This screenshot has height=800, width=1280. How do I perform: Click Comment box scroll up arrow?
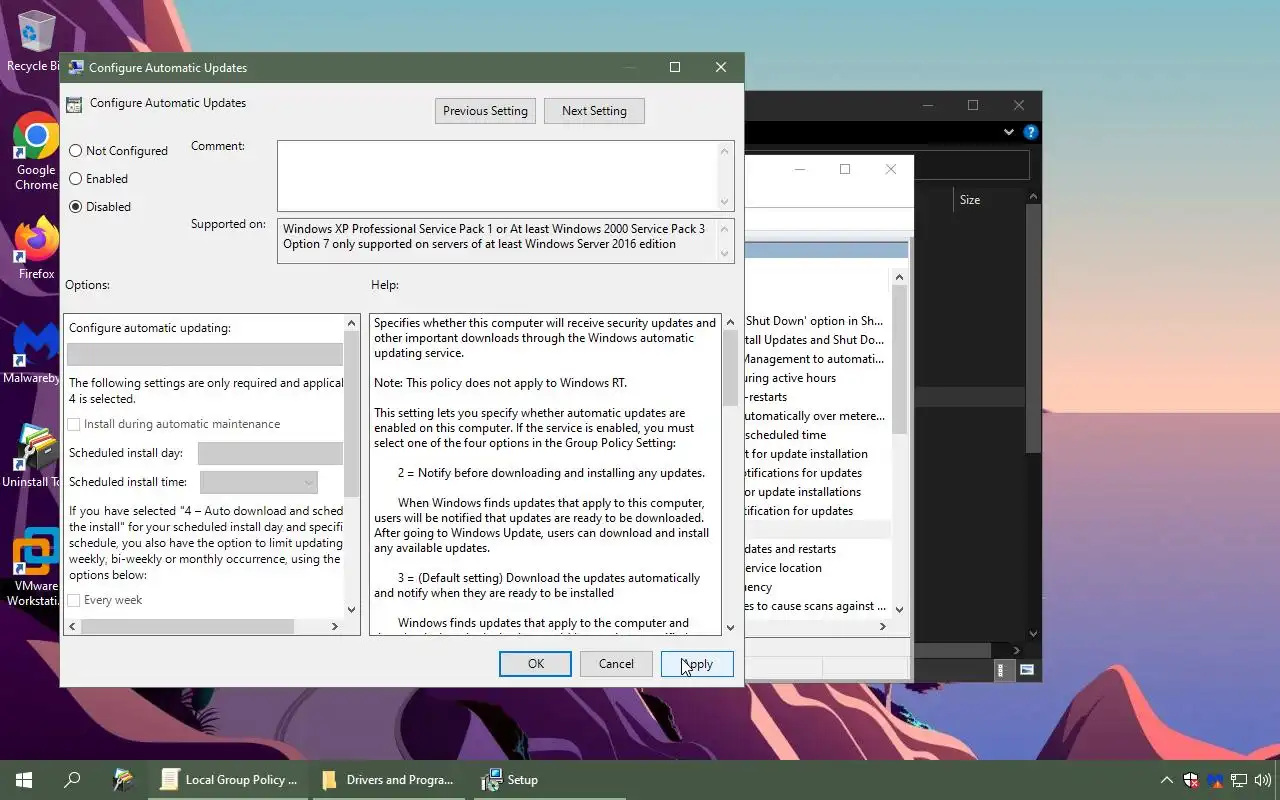pos(725,151)
